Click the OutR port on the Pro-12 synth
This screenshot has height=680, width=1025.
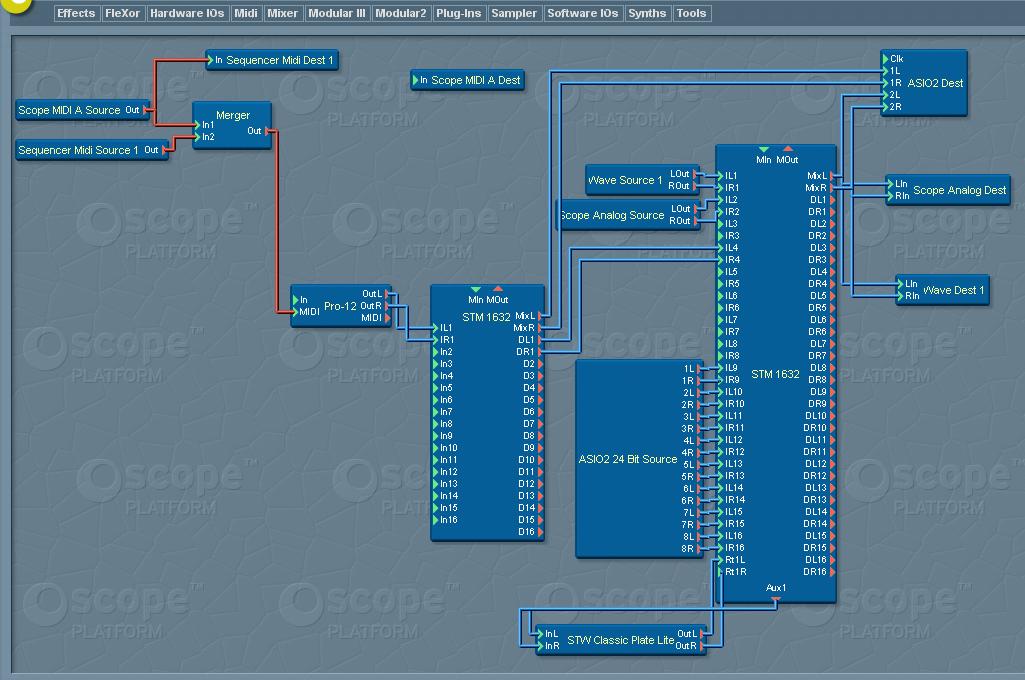coord(388,305)
